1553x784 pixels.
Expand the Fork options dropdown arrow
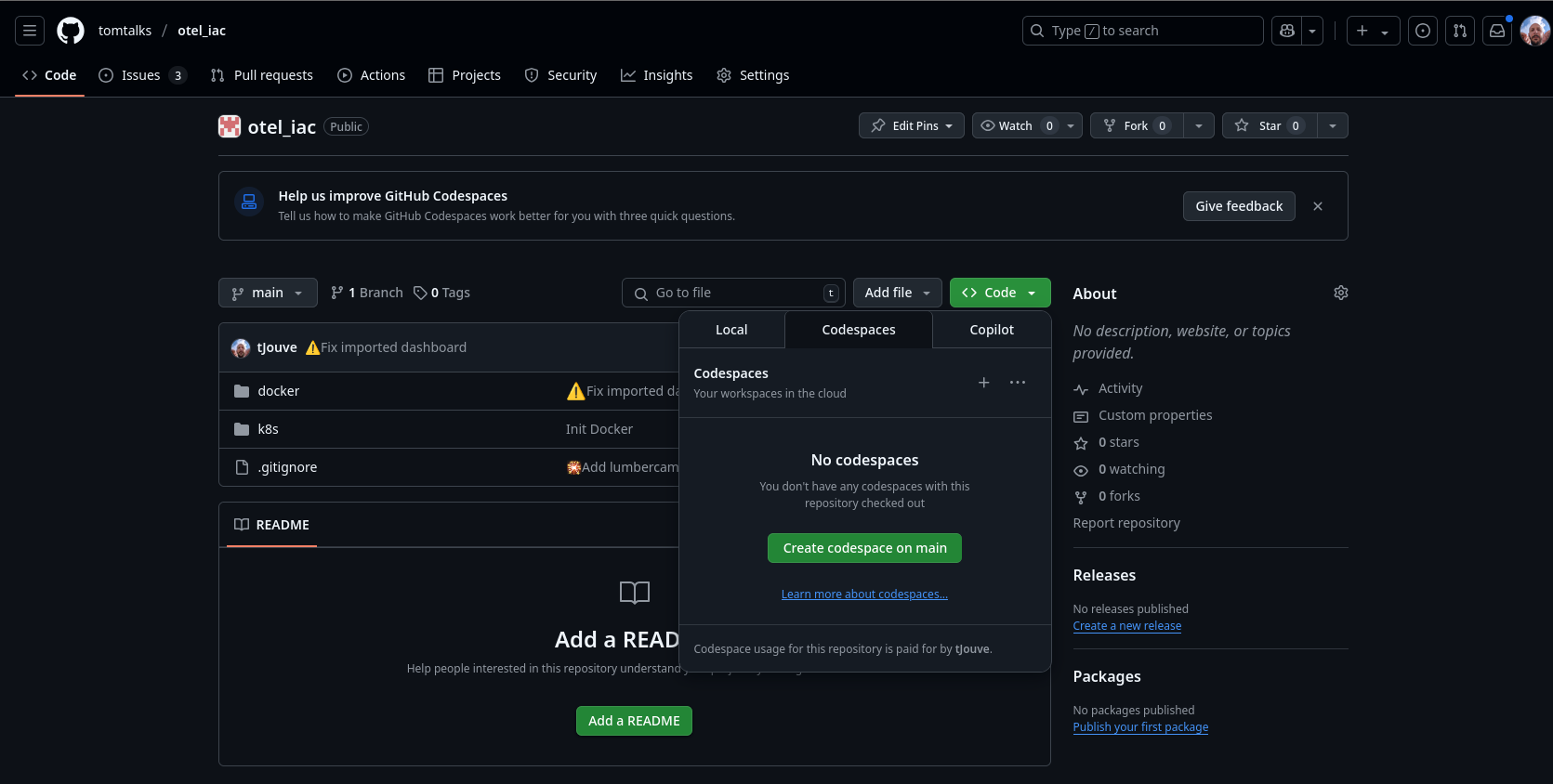click(x=1199, y=125)
